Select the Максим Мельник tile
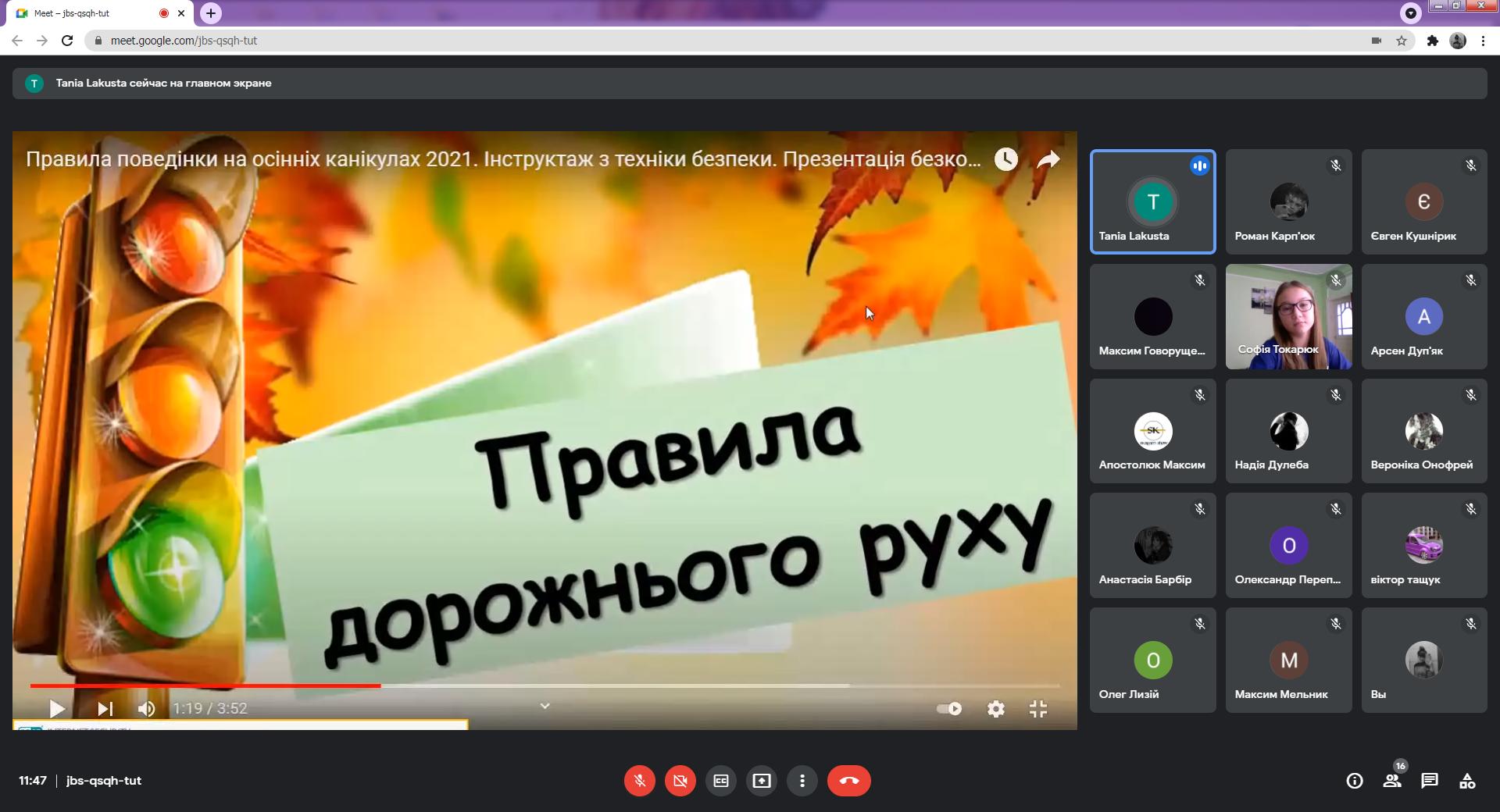The width and height of the screenshot is (1500, 812). click(x=1289, y=660)
